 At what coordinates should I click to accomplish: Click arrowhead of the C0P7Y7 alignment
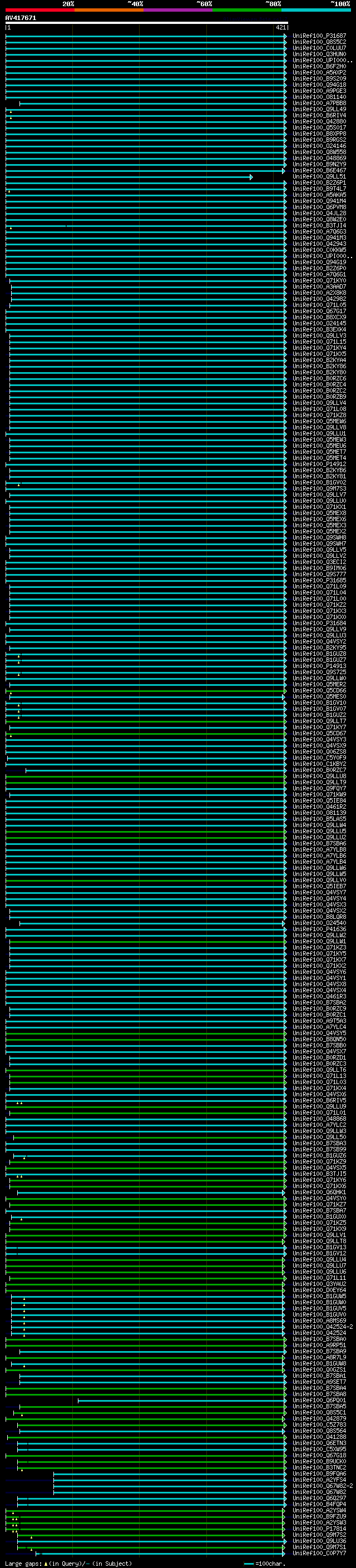point(284,1554)
